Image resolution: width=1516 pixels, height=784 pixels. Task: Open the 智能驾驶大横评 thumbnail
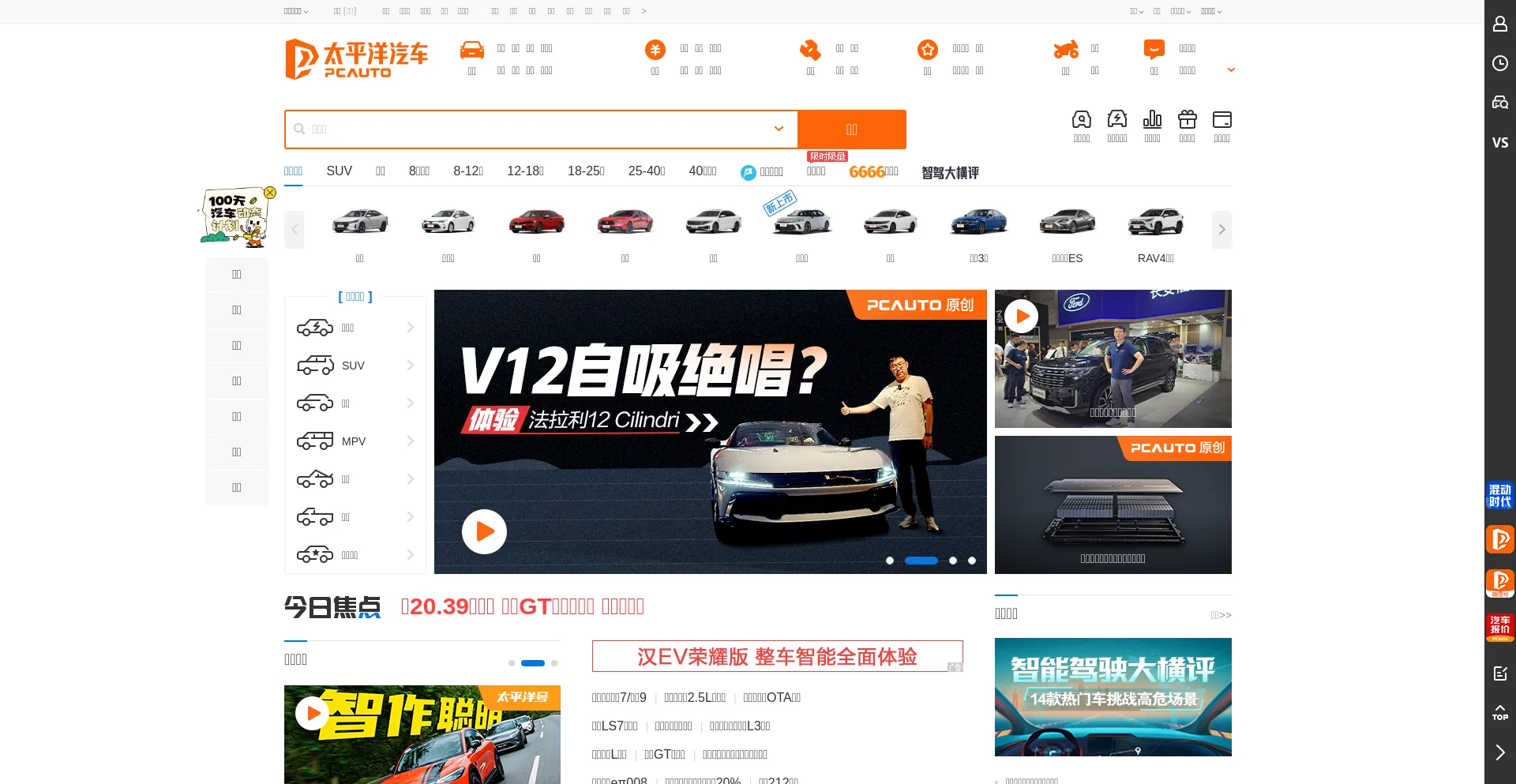point(1113,697)
